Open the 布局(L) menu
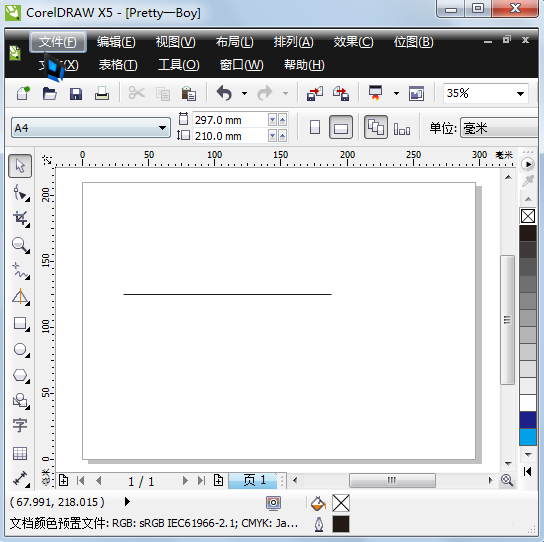The height and width of the screenshot is (542, 544). click(x=235, y=42)
